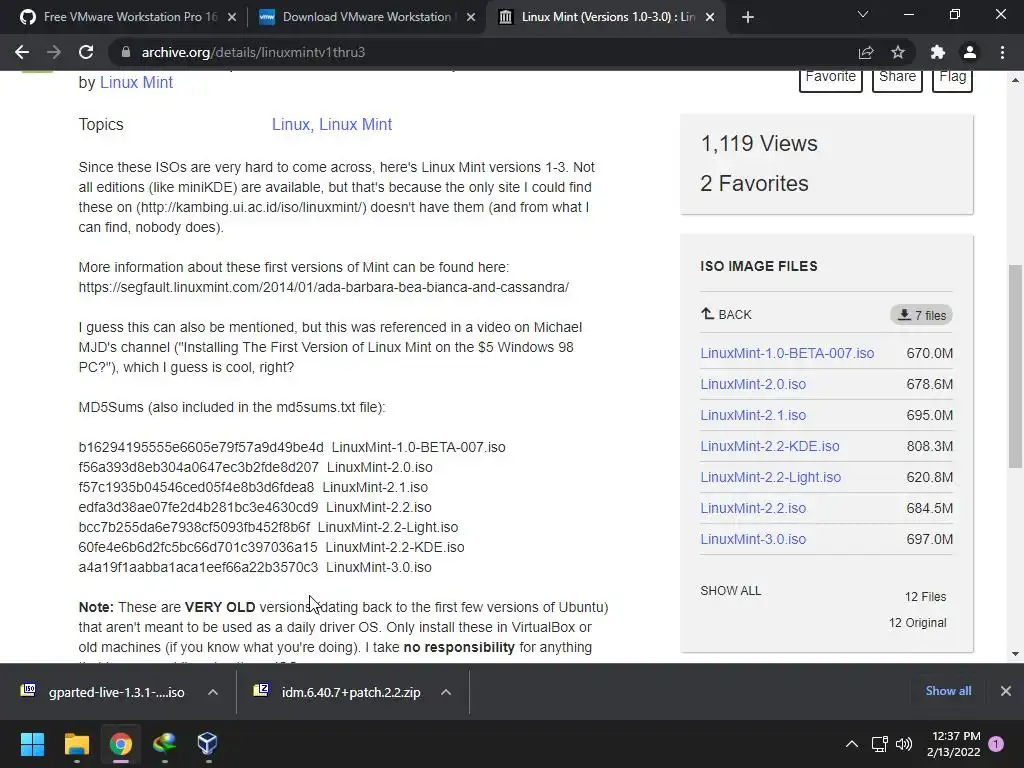Show all downloads

pos(948,691)
